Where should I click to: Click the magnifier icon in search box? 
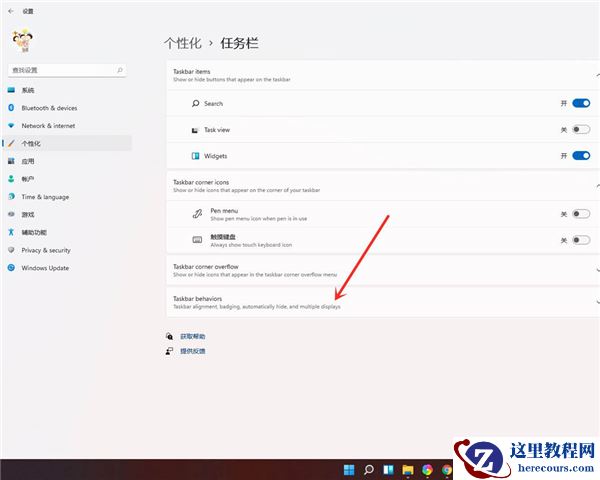pos(120,70)
